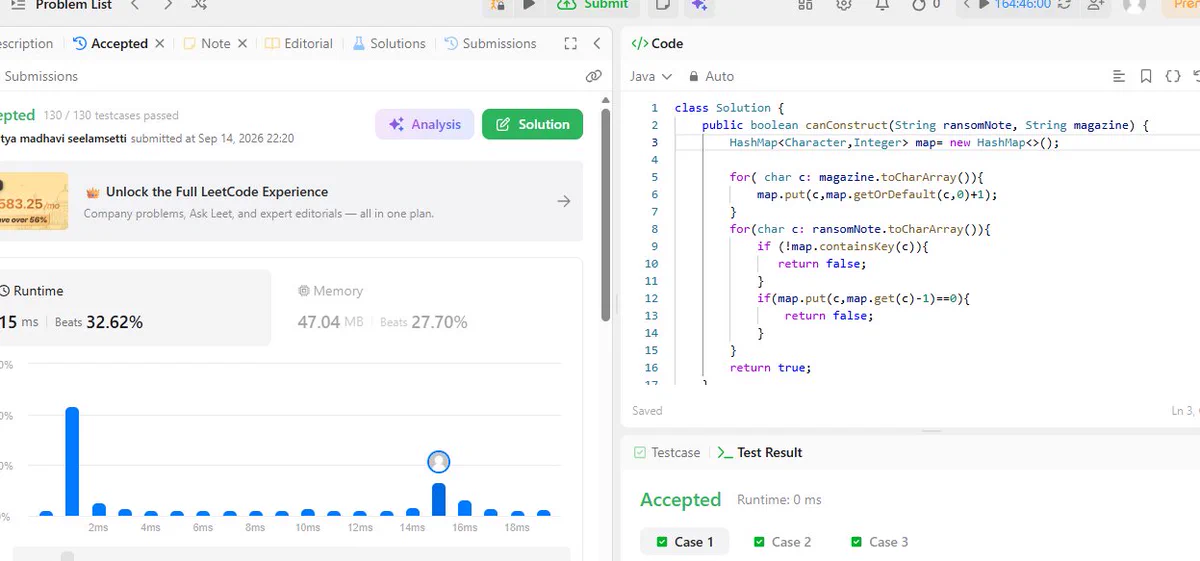Switch to the Editorial tab
The width and height of the screenshot is (1200, 561).
pos(299,44)
